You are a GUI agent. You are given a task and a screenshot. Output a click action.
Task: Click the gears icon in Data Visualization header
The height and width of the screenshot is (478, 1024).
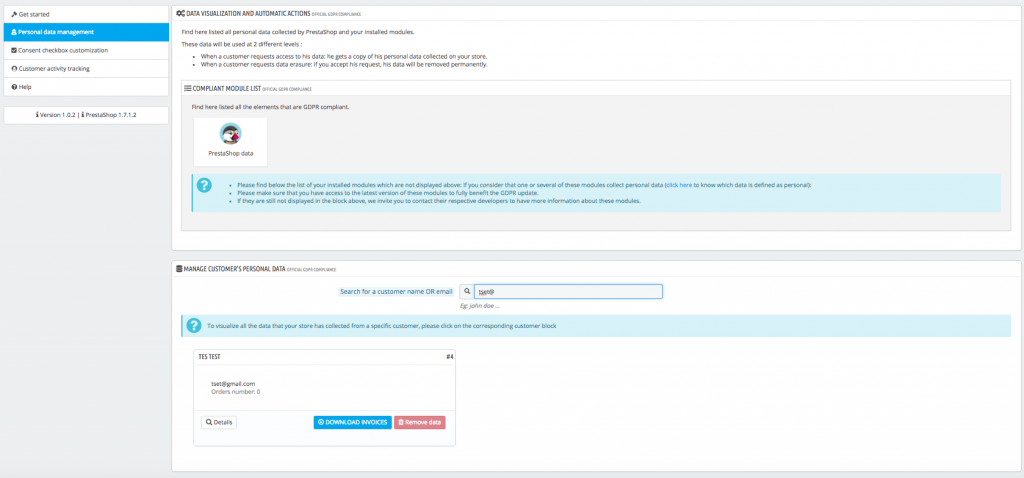coord(181,13)
